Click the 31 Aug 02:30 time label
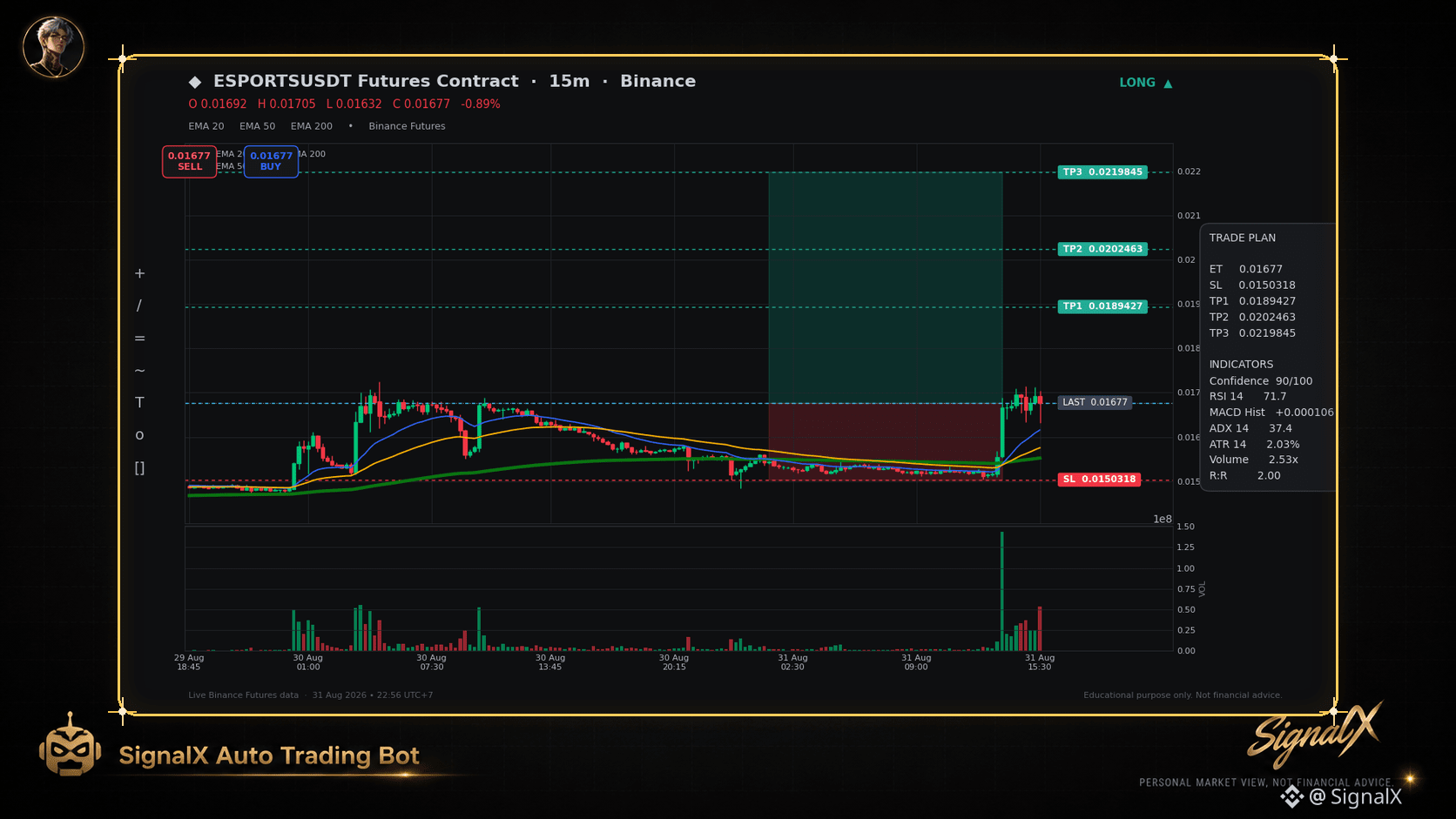Screen dimensions: 1456x819 point(793,662)
